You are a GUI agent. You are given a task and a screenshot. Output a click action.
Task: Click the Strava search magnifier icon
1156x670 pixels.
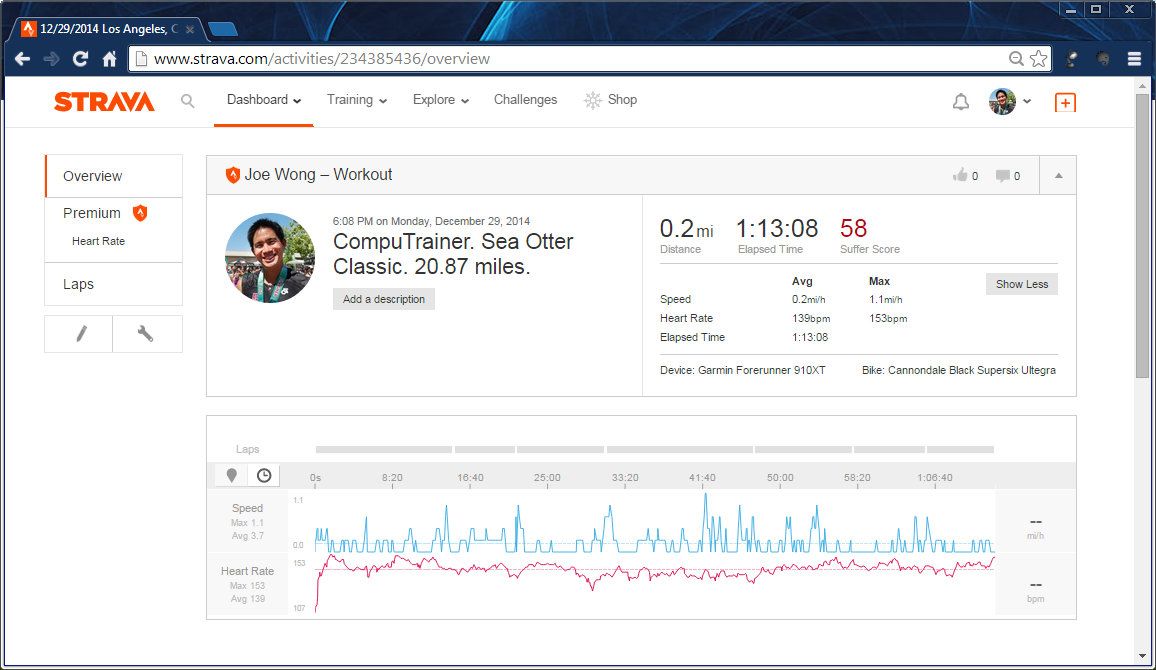click(x=187, y=100)
